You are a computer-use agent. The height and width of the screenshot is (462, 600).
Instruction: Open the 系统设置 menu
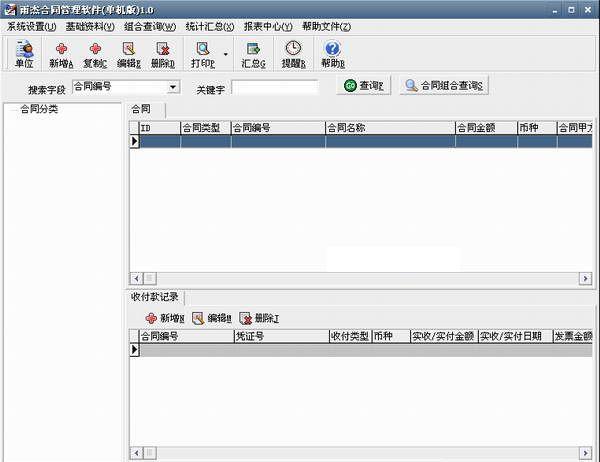(31, 26)
